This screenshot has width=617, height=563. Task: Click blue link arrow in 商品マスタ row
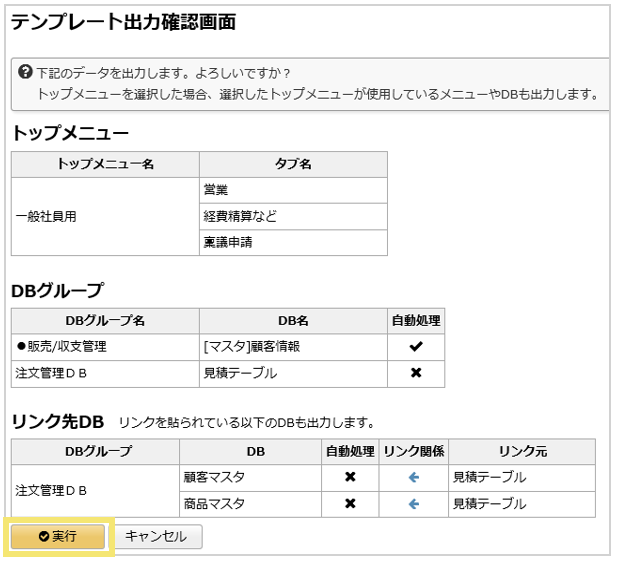(413, 504)
